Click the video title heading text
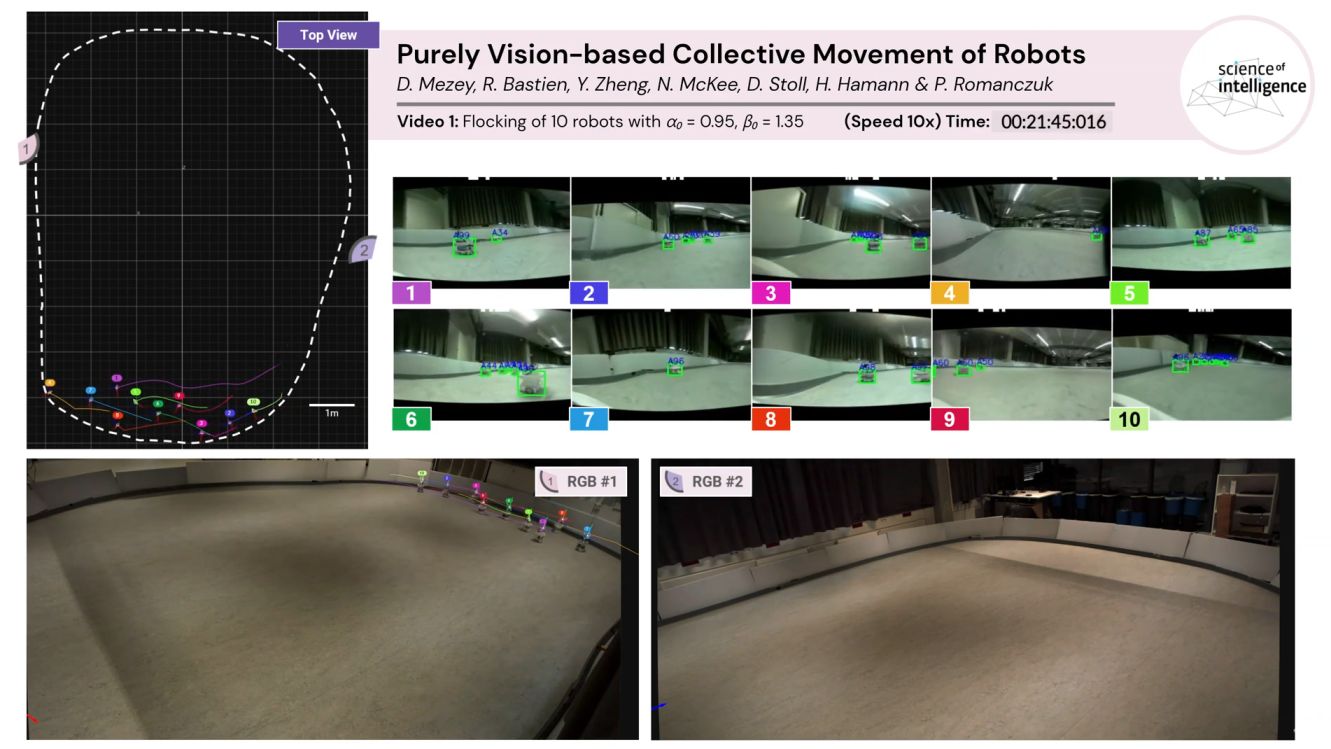Image resolution: width=1331 pixels, height=749 pixels. tap(741, 54)
